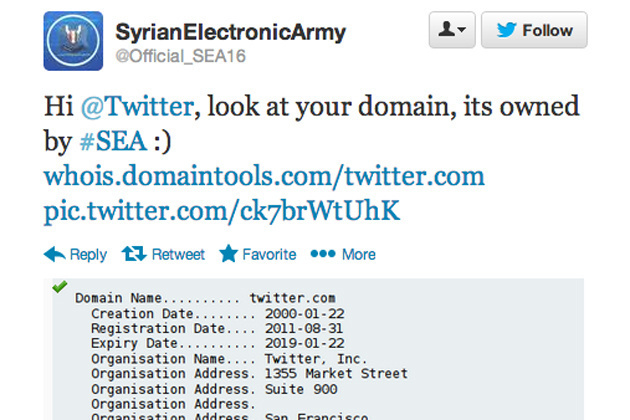
Task: Open the @Official_SEA16 handle
Action: tap(180, 56)
